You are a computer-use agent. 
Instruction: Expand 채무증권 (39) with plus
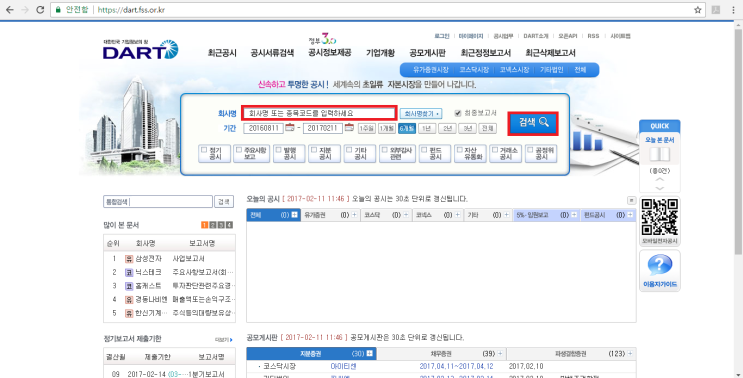500,354
